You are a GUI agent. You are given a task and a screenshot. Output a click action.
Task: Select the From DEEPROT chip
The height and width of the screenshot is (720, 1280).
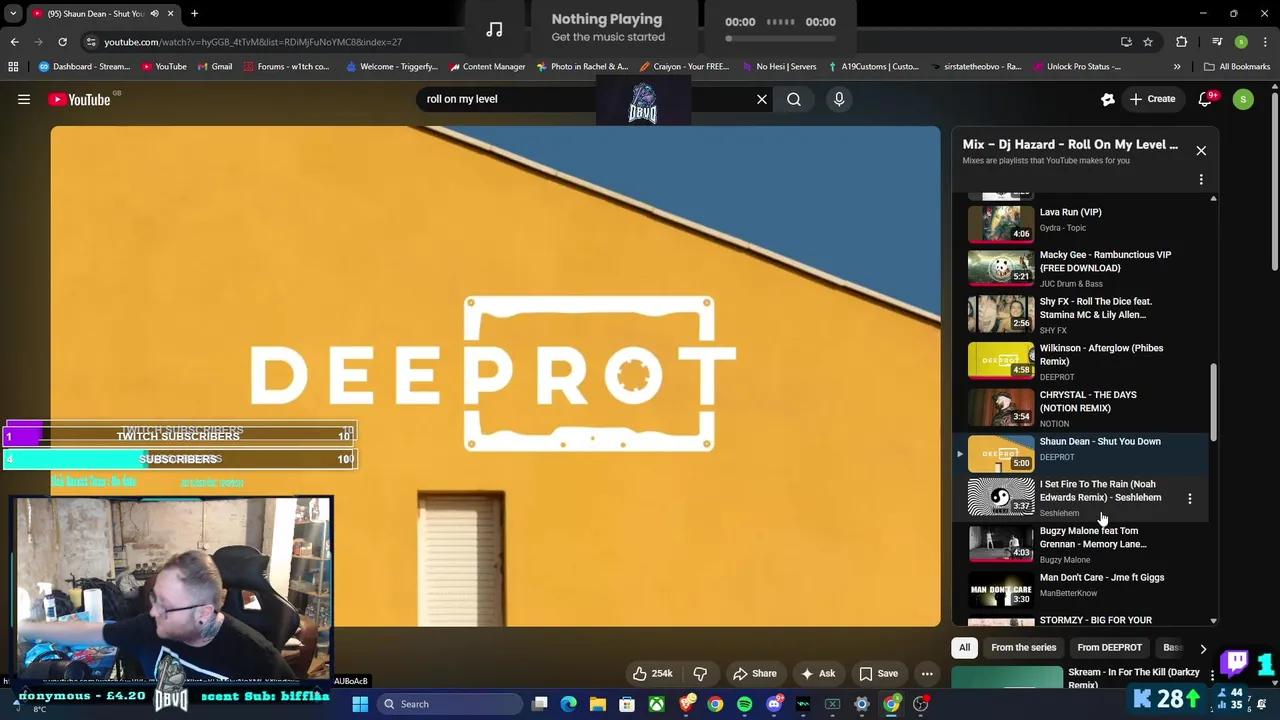pyautogui.click(x=1109, y=648)
